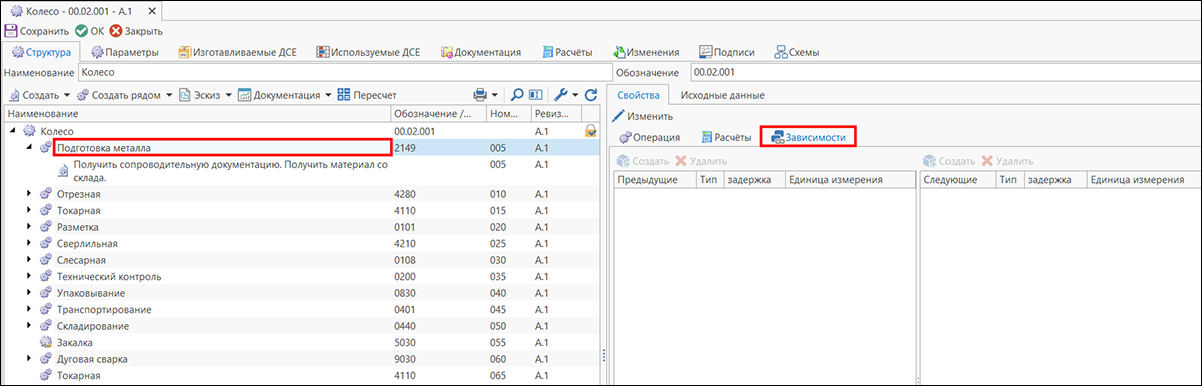This screenshot has height=386, width=1202.
Task: Click the Единица измерения header of Предыдущие table
Action: point(848,180)
